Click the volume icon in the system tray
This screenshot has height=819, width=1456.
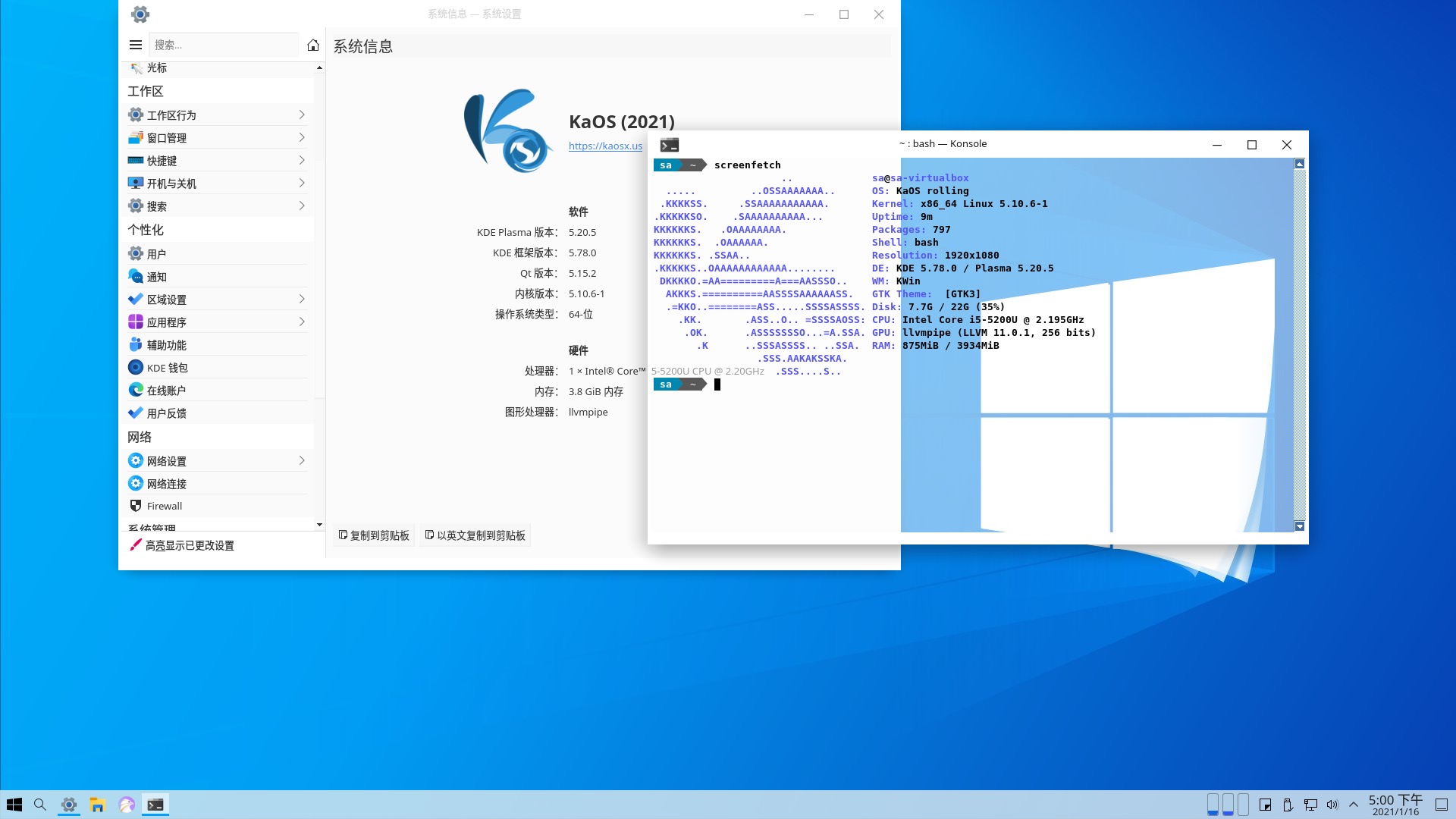pyautogui.click(x=1332, y=805)
